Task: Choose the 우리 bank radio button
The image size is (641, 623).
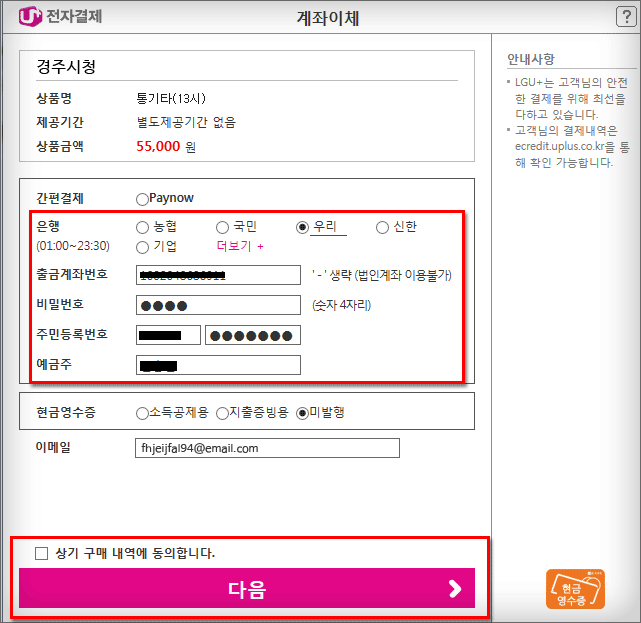Action: [x=302, y=227]
